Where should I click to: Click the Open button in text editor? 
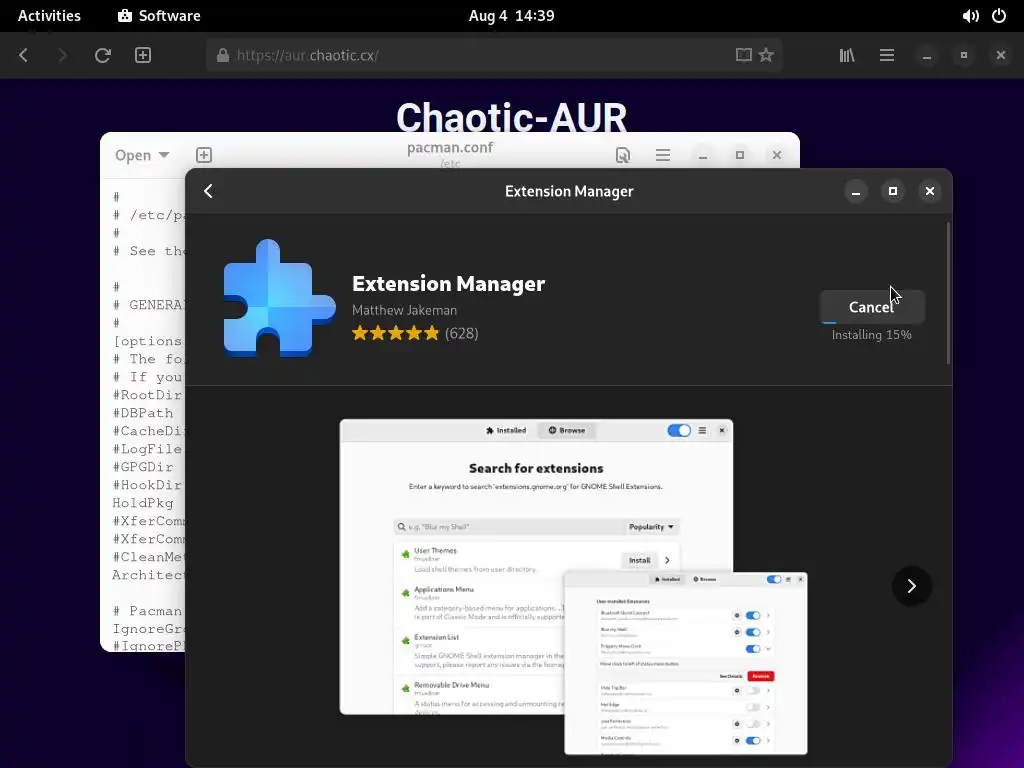(x=133, y=155)
